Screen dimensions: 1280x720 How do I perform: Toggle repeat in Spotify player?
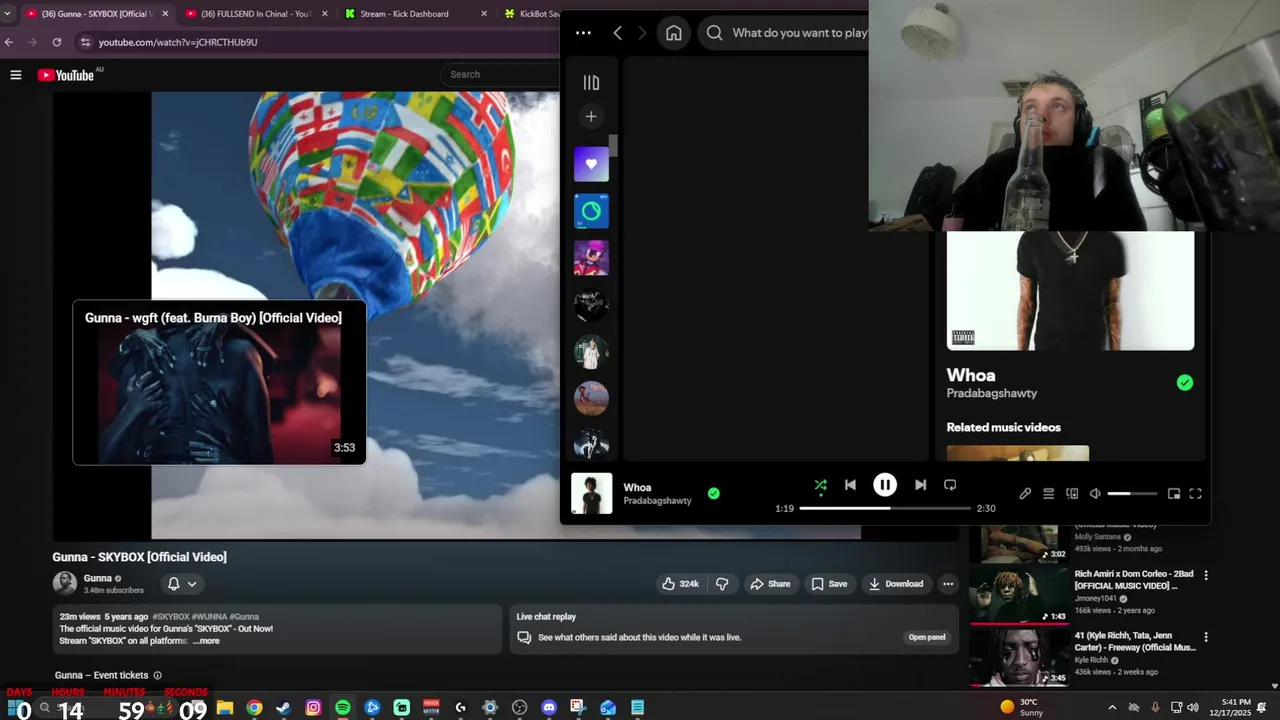[950, 485]
